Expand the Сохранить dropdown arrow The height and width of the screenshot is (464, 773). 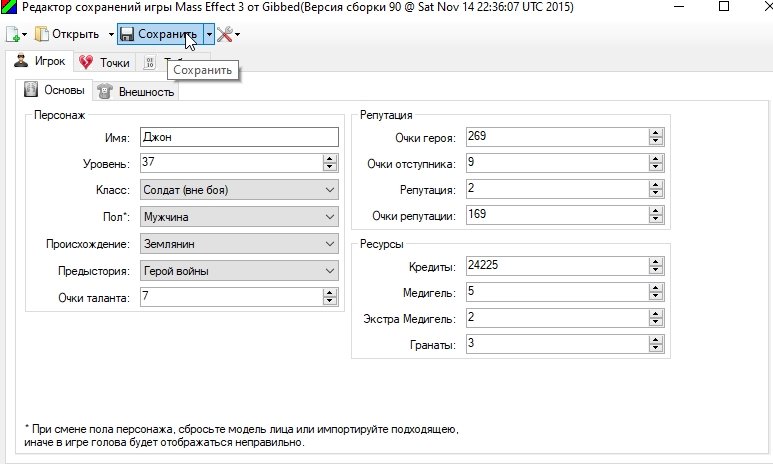(x=209, y=34)
